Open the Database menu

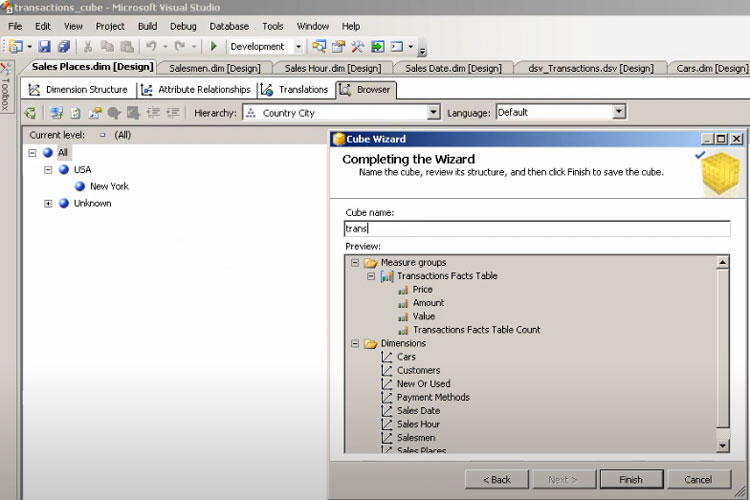[x=229, y=26]
